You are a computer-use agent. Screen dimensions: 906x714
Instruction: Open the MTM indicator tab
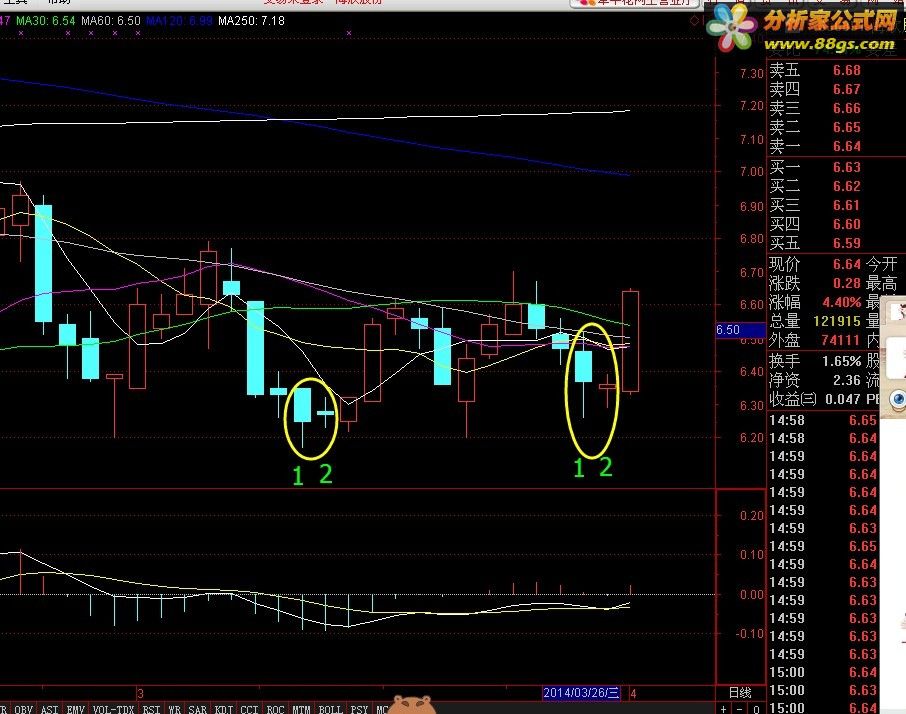tap(301, 708)
